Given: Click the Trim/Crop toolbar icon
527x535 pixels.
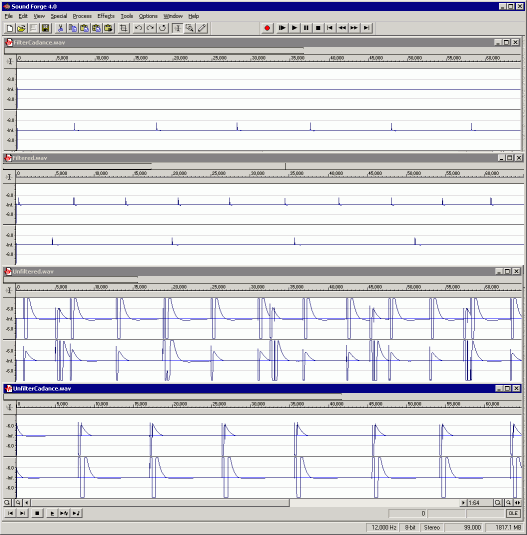Looking at the screenshot, I should 123,28.
